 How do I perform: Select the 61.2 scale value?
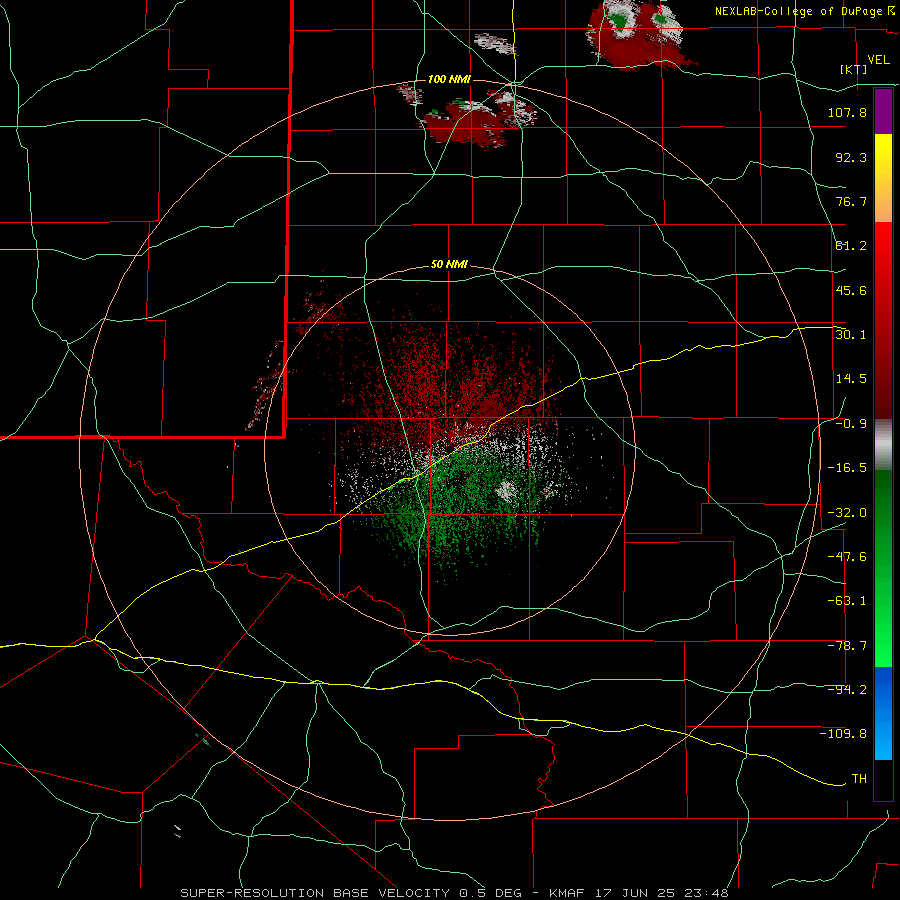coord(851,246)
